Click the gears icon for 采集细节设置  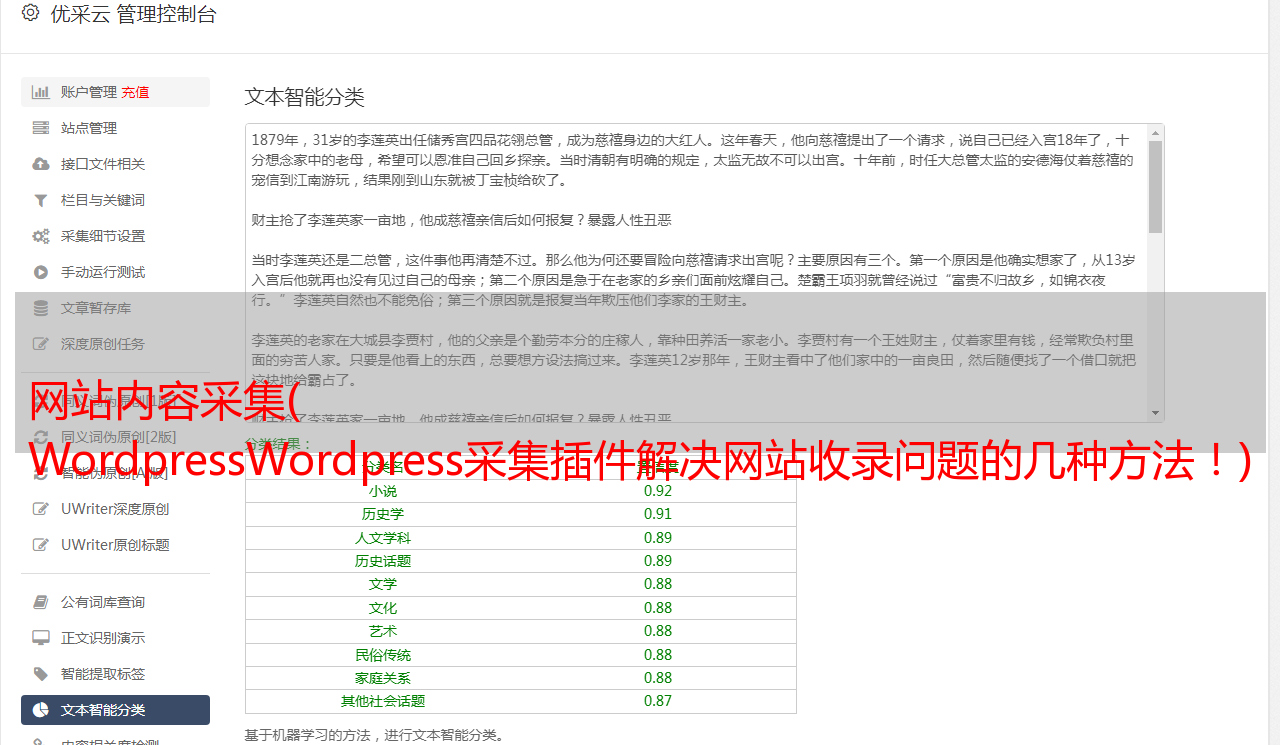(x=41, y=236)
